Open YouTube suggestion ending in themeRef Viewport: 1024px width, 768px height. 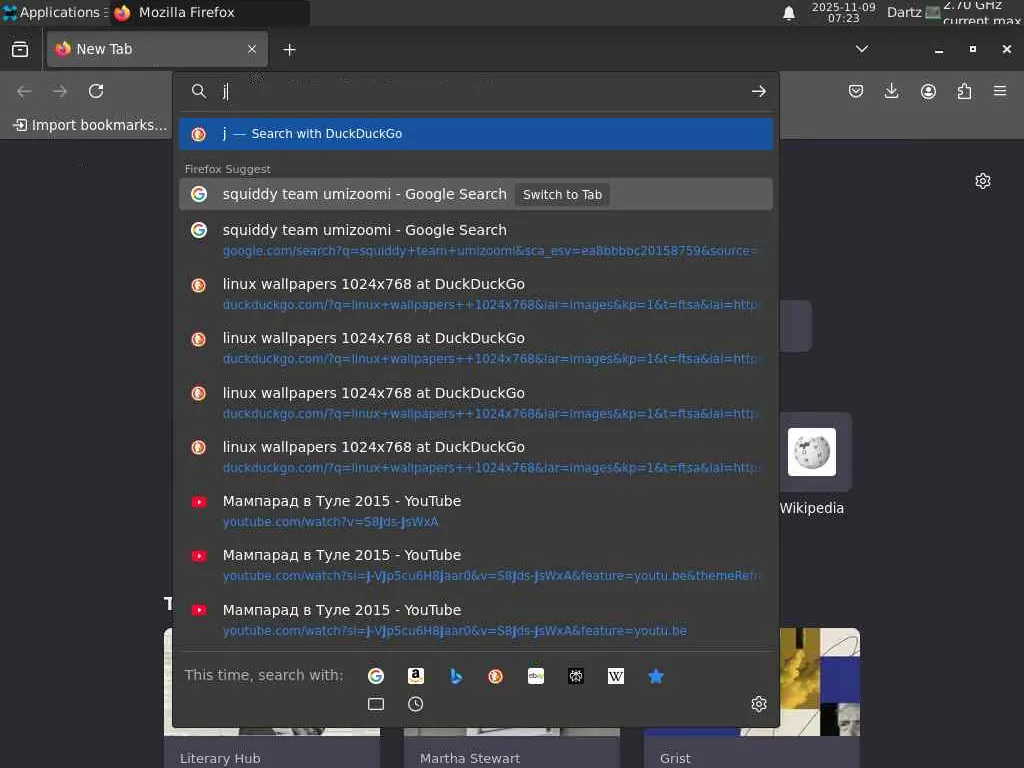tap(476, 565)
